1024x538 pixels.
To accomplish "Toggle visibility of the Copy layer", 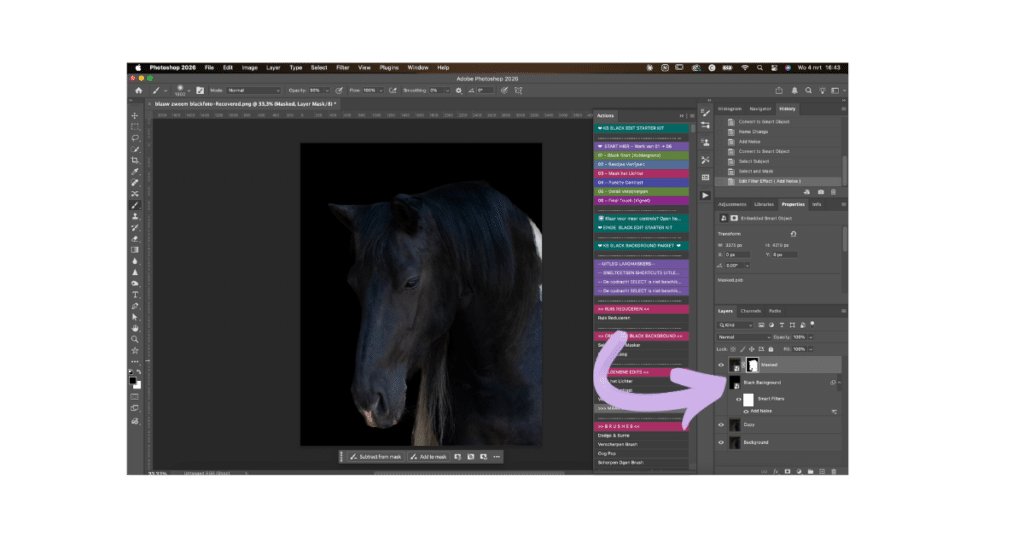I will click(721, 424).
